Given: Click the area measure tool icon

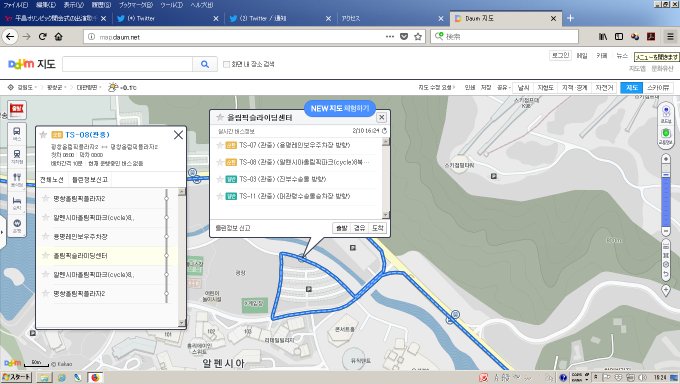Looking at the screenshot, I should pyautogui.click(x=666, y=255).
